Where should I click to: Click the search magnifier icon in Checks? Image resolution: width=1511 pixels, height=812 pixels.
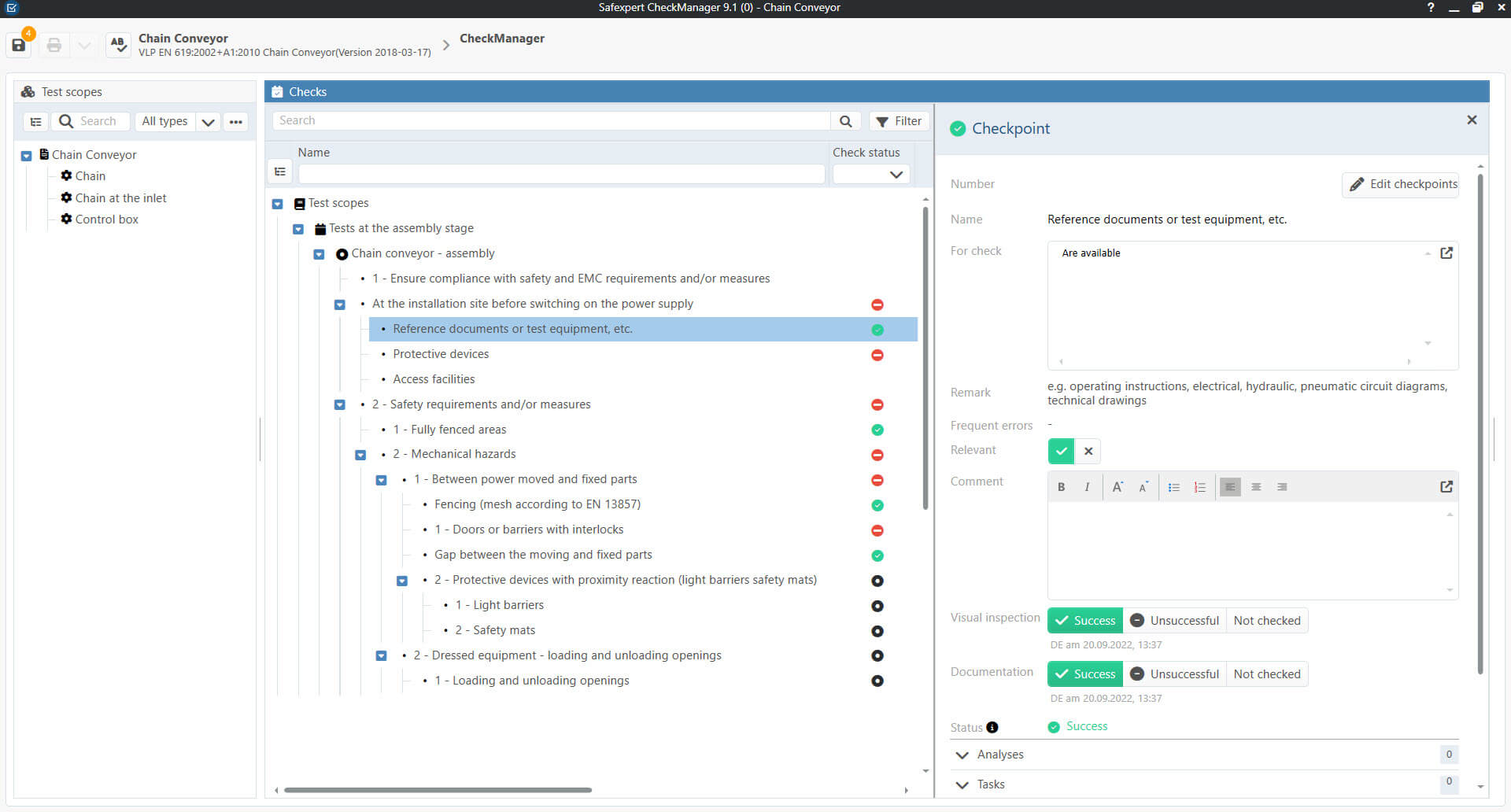coord(845,121)
